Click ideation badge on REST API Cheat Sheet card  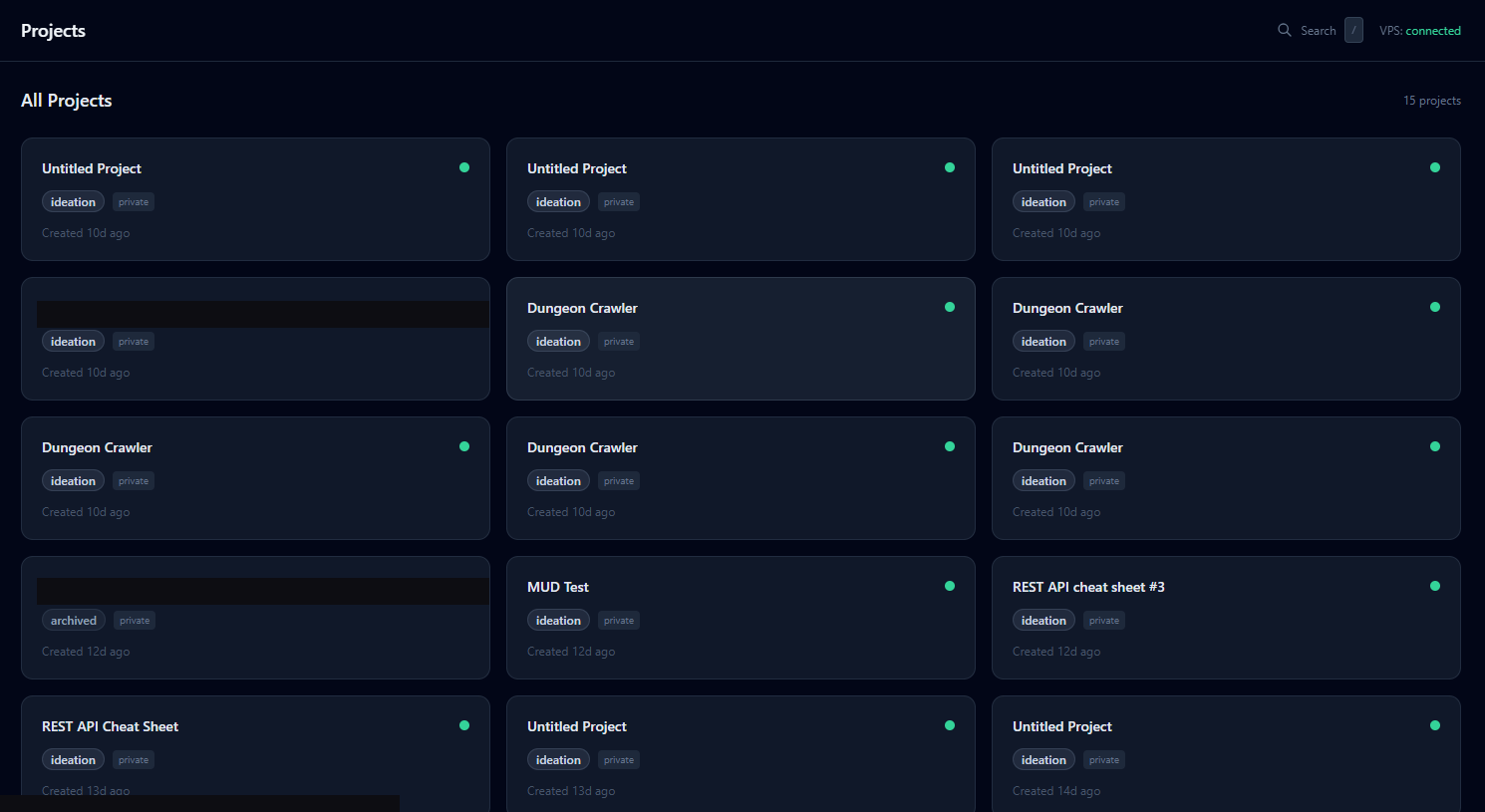coord(73,760)
